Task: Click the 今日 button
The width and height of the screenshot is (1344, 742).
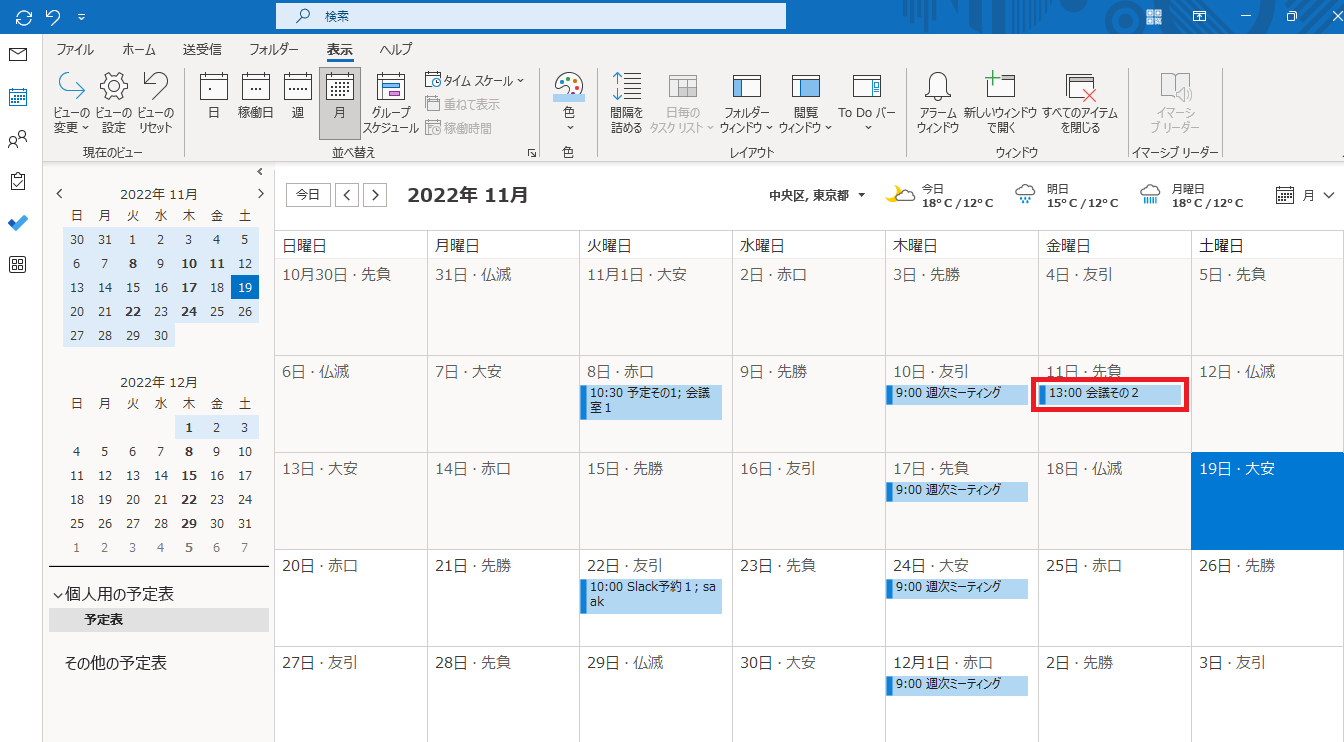Action: (x=308, y=195)
